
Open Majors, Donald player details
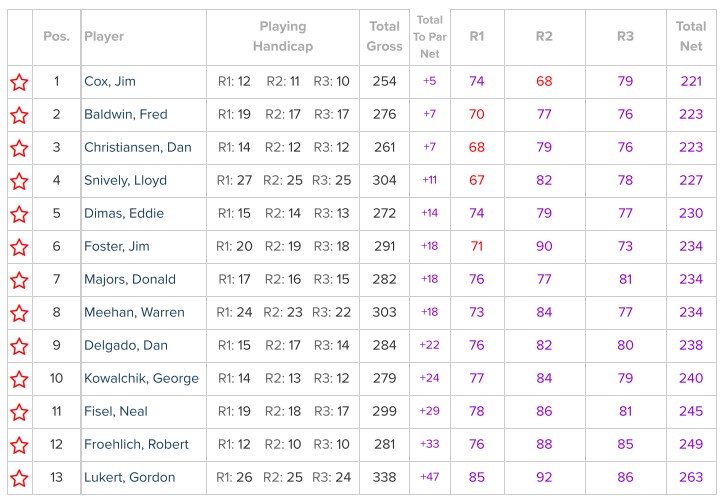[x=130, y=279]
